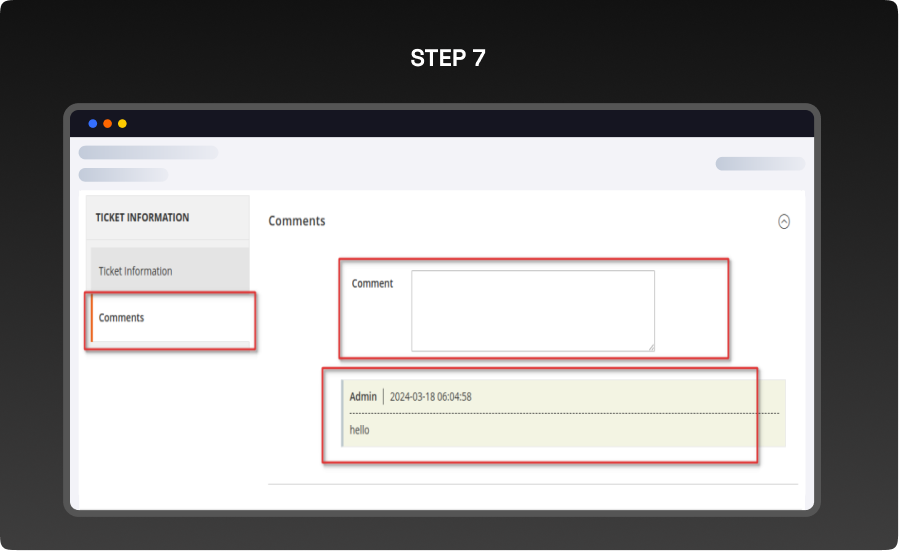Screen dimensions: 899x551
Task: Click the Comment textarea resize handle
Action: (x=650, y=346)
